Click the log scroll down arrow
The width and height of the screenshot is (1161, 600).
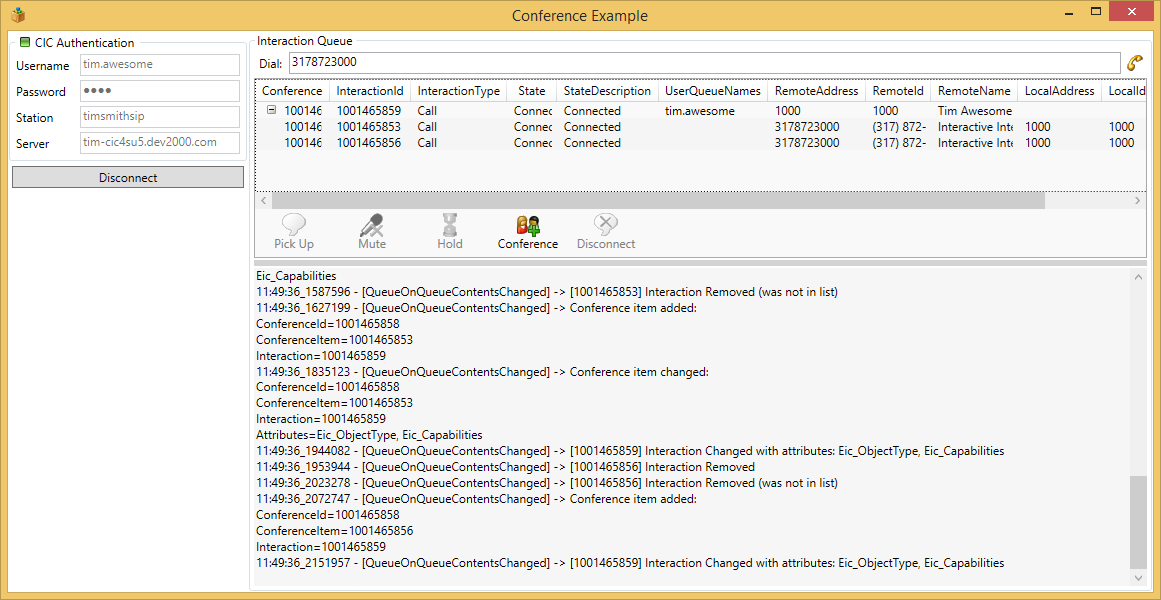click(x=1137, y=577)
